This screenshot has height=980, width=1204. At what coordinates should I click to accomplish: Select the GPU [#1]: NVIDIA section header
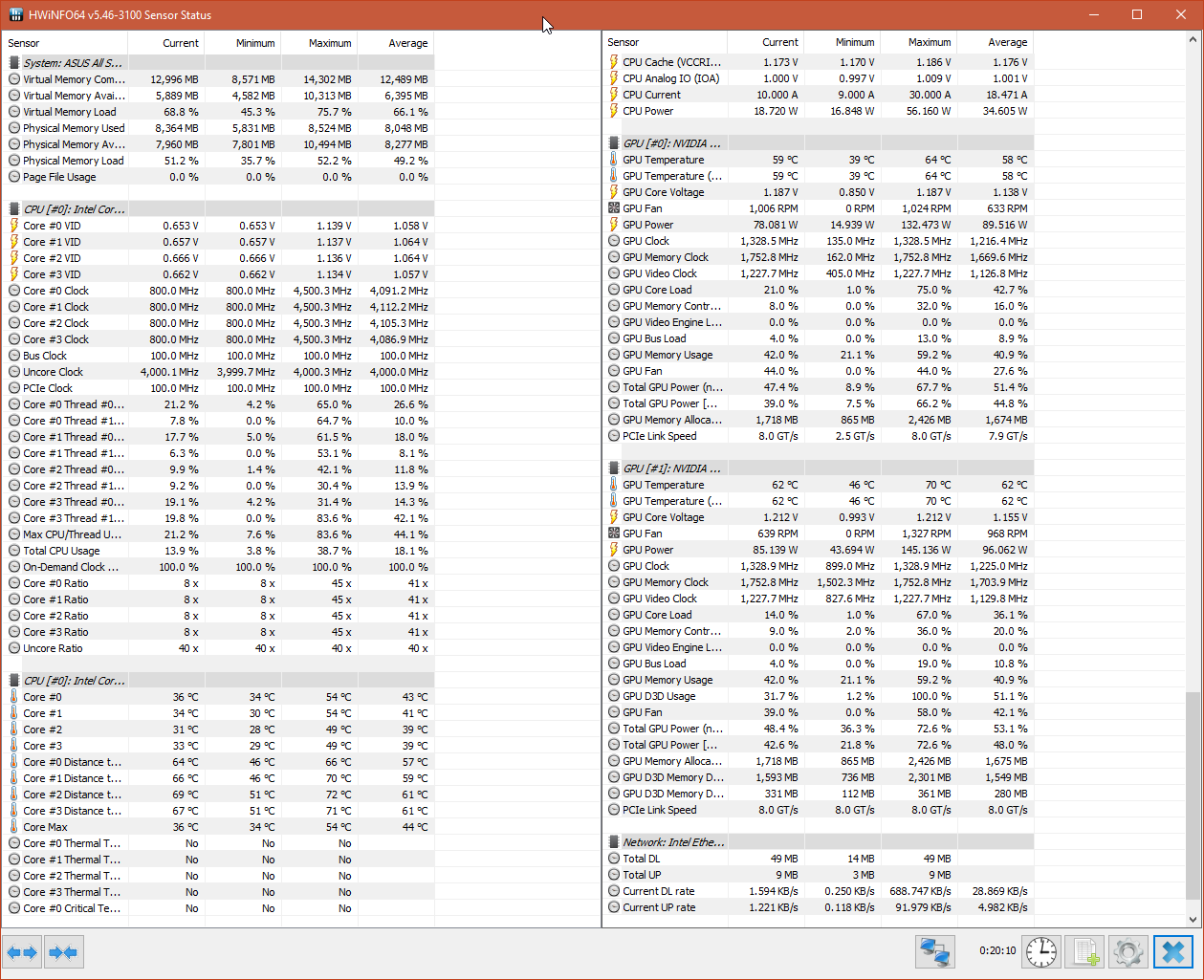pos(671,468)
